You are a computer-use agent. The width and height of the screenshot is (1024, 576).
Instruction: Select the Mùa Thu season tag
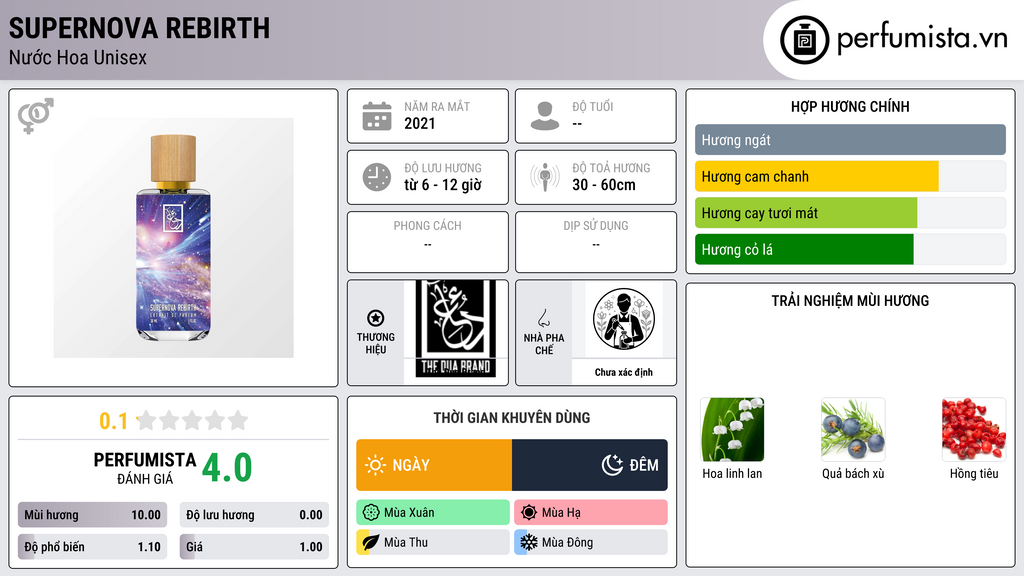tap(433, 542)
